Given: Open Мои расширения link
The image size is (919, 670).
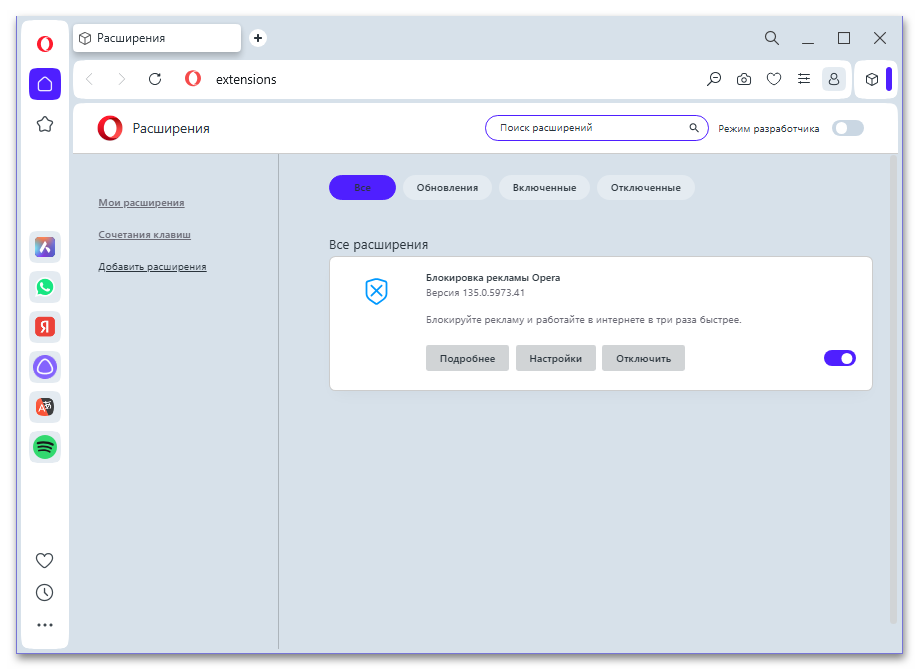Looking at the screenshot, I should (141, 203).
